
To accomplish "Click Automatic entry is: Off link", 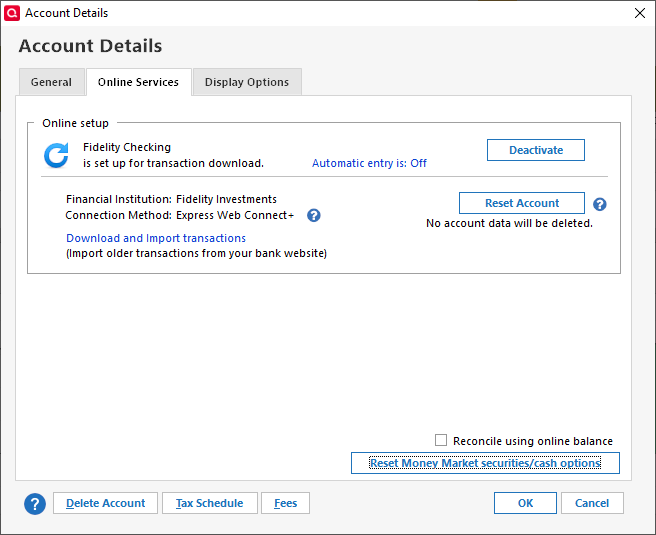I will click(x=369, y=163).
